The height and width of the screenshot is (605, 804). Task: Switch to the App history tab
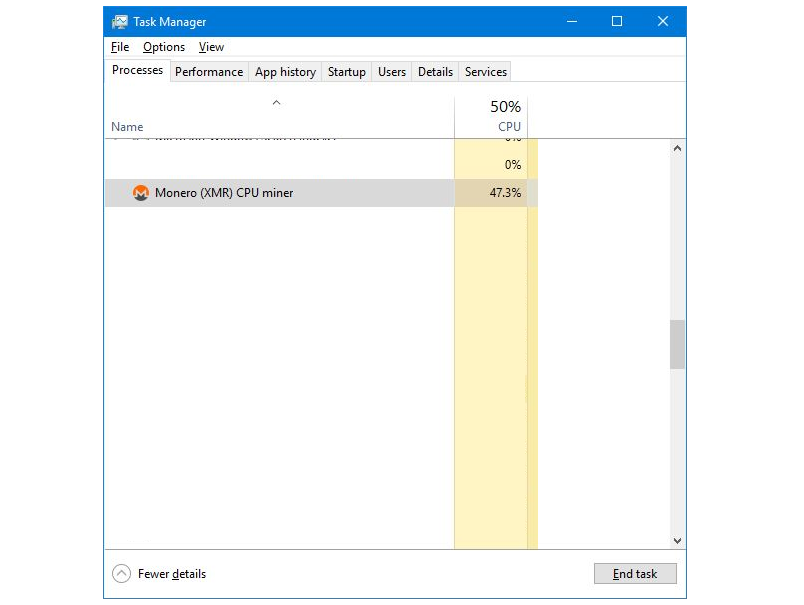coord(285,72)
